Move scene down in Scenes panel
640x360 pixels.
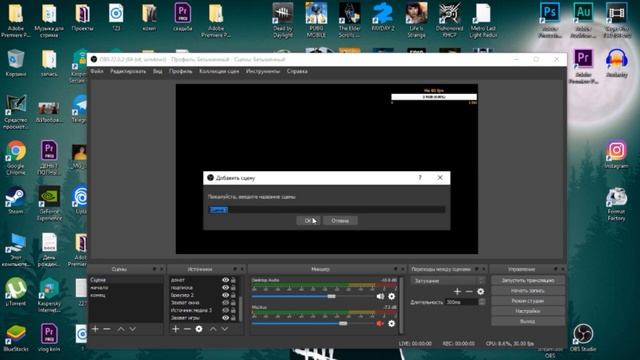click(x=133, y=329)
